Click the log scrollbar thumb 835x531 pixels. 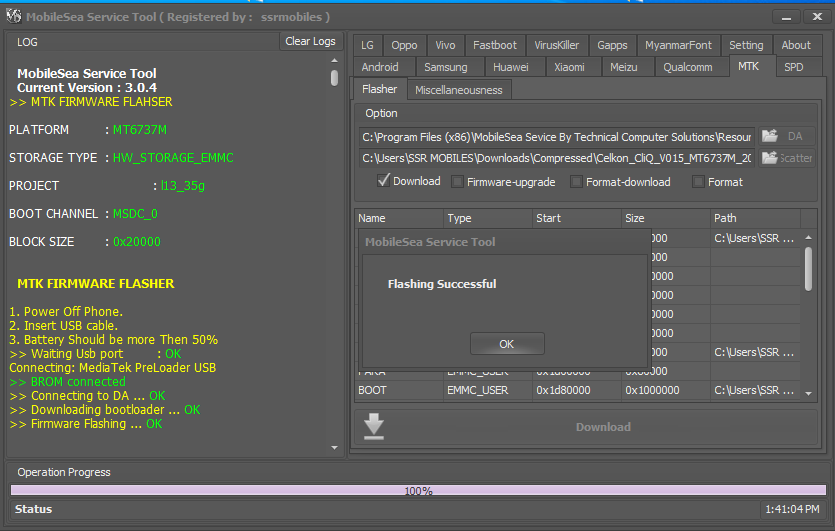point(334,78)
